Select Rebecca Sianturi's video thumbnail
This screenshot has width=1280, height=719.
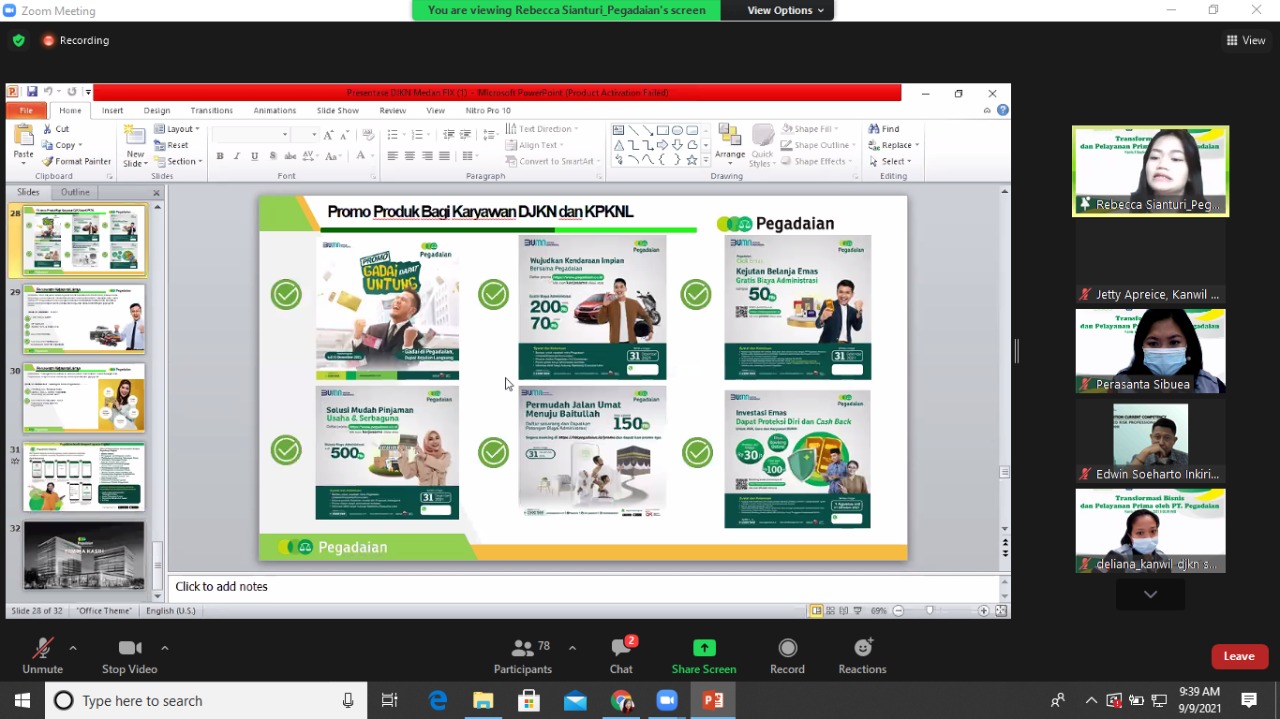tap(1150, 170)
